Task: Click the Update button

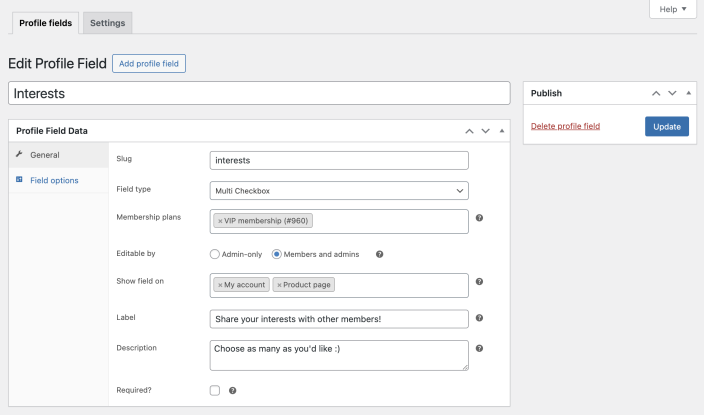Action: click(x=666, y=126)
